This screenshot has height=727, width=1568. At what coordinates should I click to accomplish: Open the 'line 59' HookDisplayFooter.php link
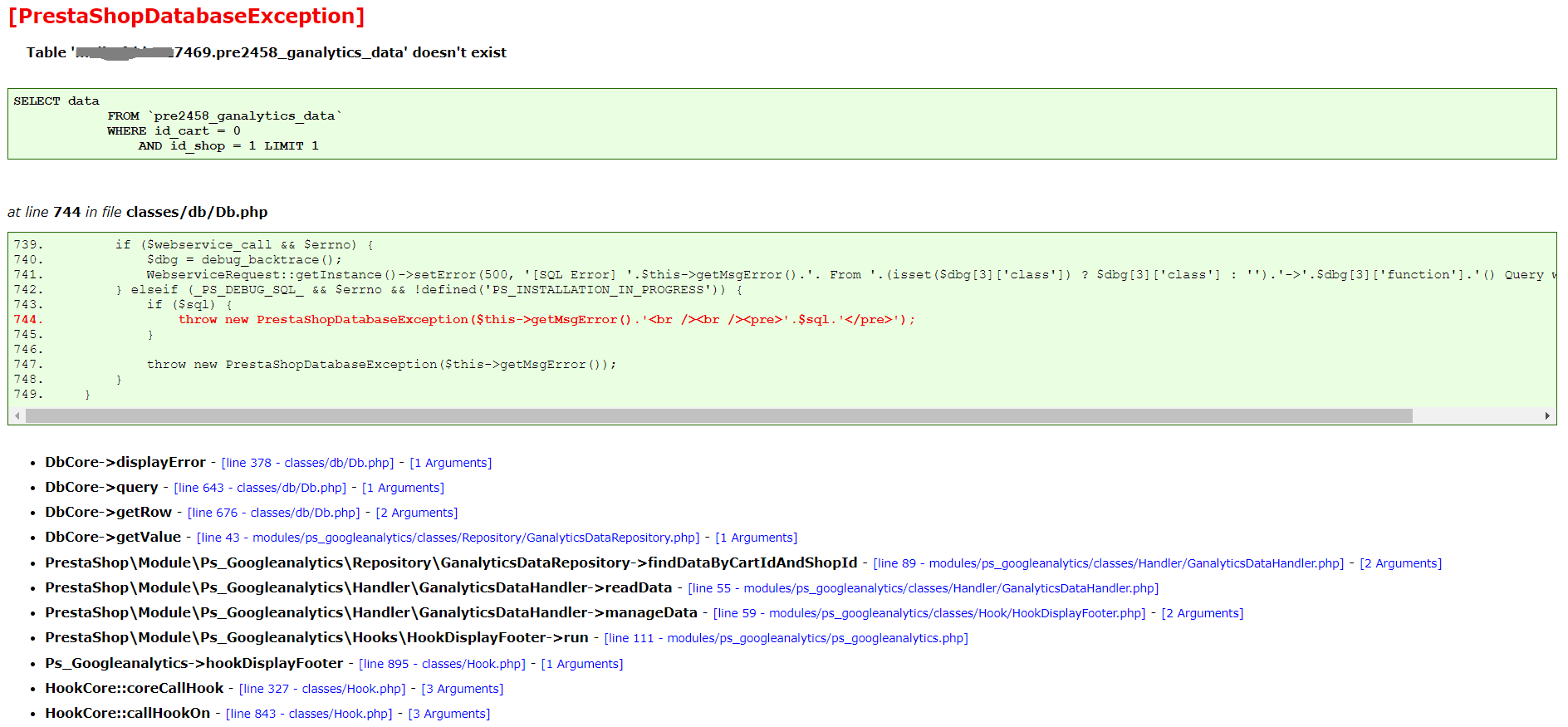pos(929,613)
